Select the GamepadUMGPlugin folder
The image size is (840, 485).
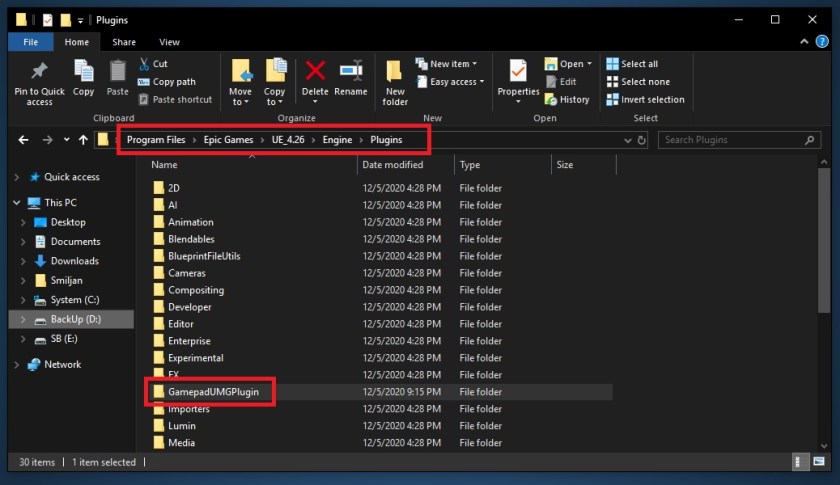[x=214, y=392]
